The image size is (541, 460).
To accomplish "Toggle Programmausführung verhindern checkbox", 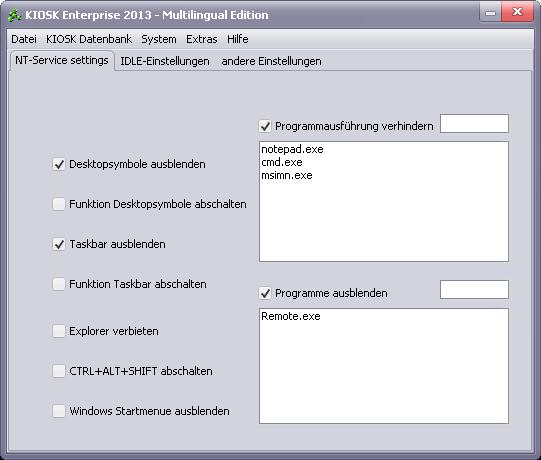I will [265, 126].
